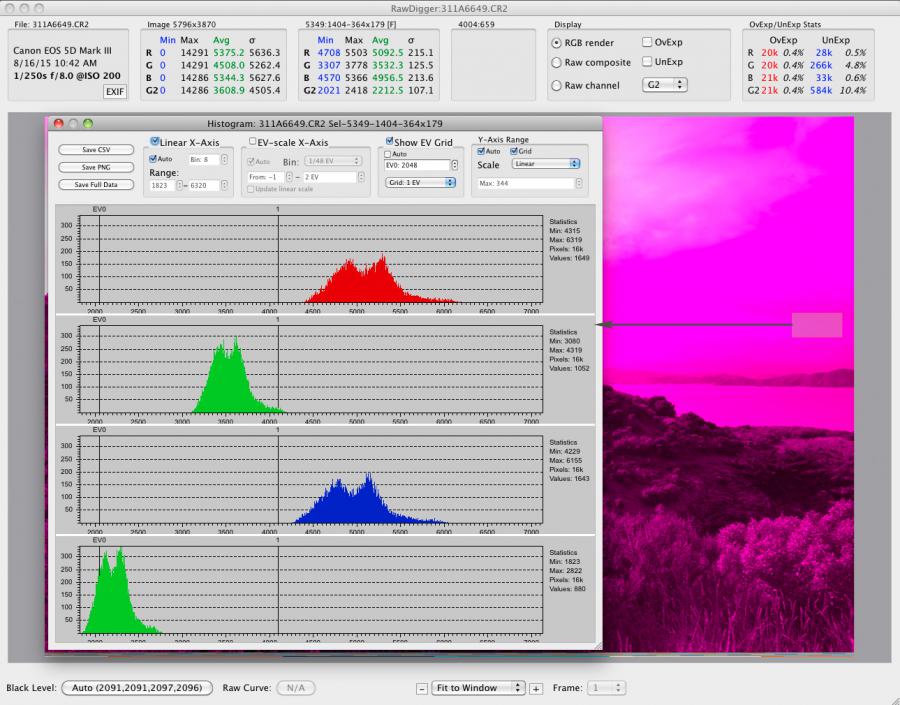
Task: Click Save Full Data button
Action: (97, 184)
